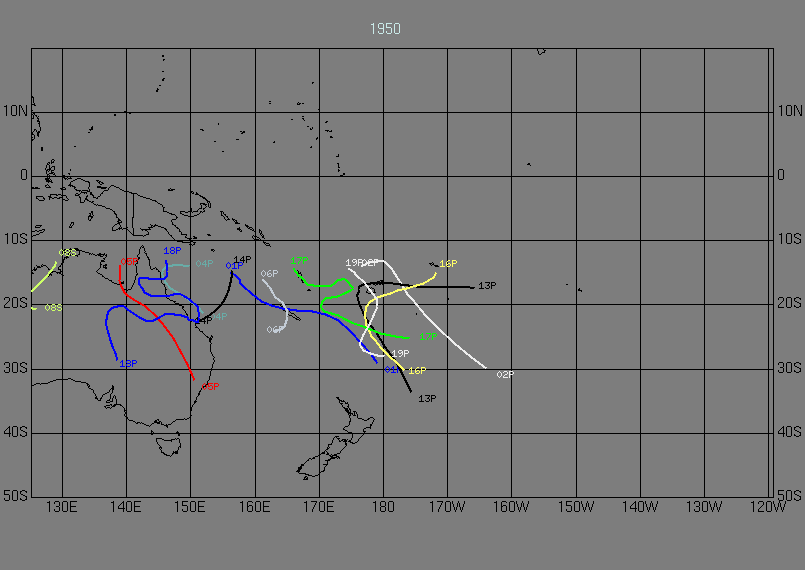Select the green 17P label at the track start
Image resolution: width=805 pixels, height=570 pixels.
tap(299, 261)
